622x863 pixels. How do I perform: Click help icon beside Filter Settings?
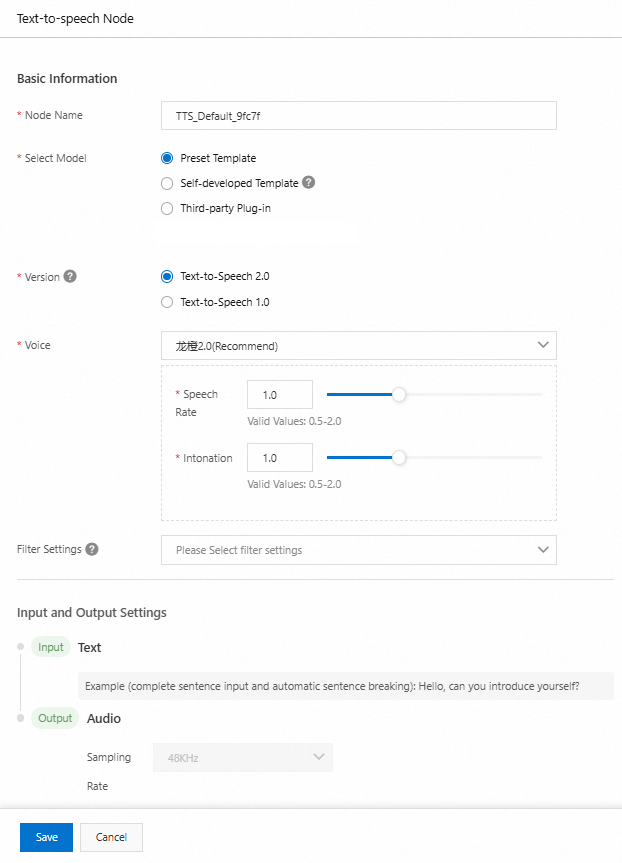(92, 549)
